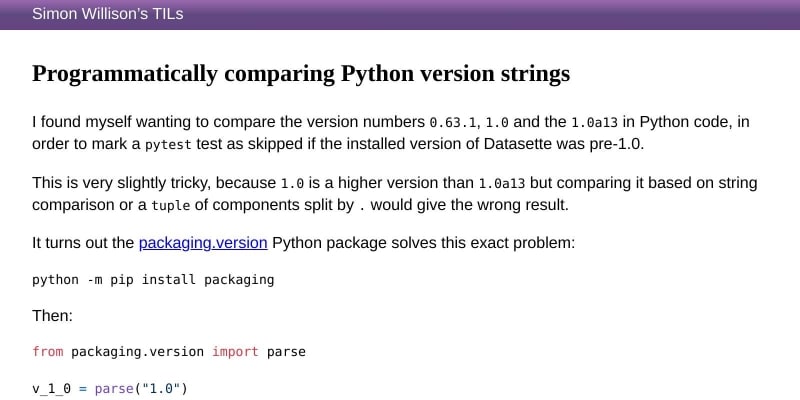The width and height of the screenshot is (800, 400).
Task: Click the 1.0a13 code in first paragraph
Action: pyautogui.click(x=595, y=123)
